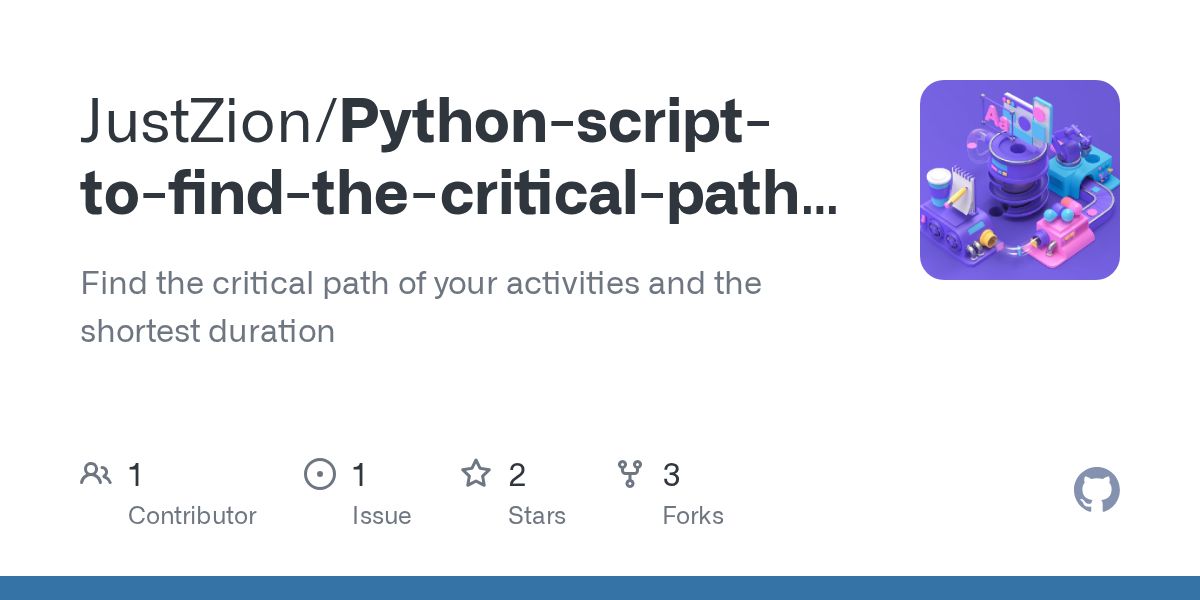Click the contributor count number 1

pos(136,475)
